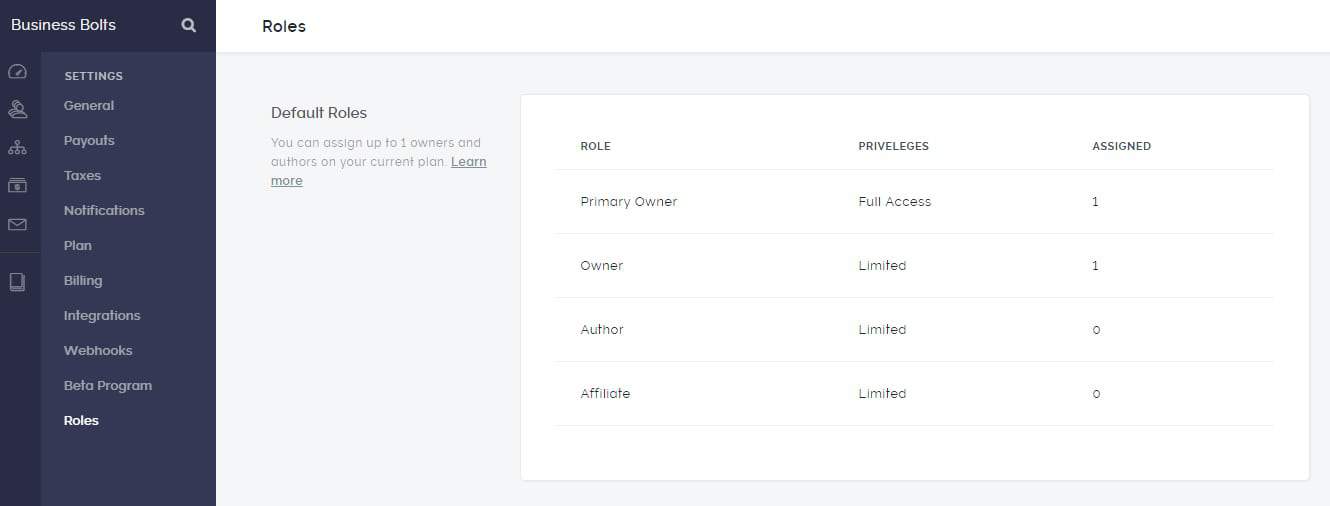This screenshot has height=506, width=1330.
Task: Click the email envelope sidebar icon
Action: tap(17, 225)
